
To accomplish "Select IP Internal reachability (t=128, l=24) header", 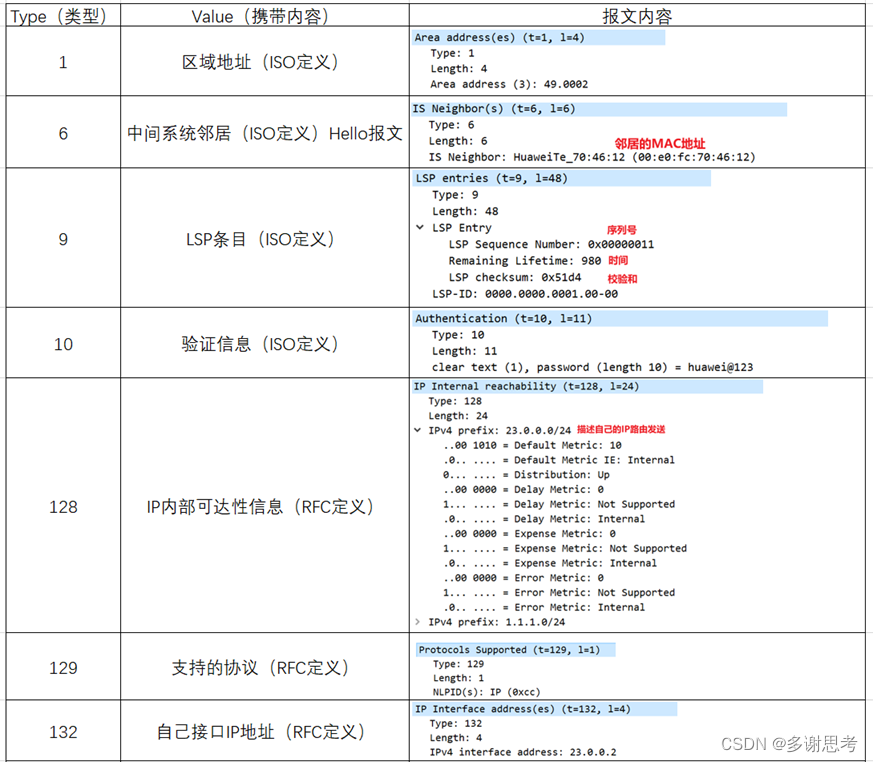I will 587,386.
